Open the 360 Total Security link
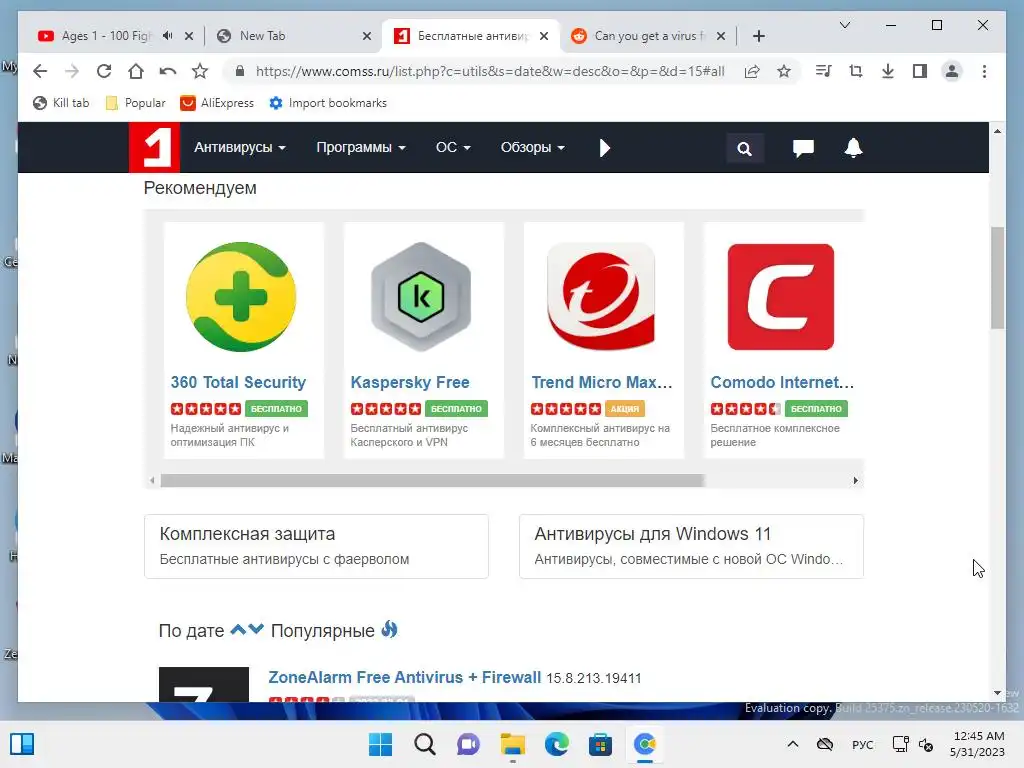Screen dimensions: 1024x768 (238, 382)
